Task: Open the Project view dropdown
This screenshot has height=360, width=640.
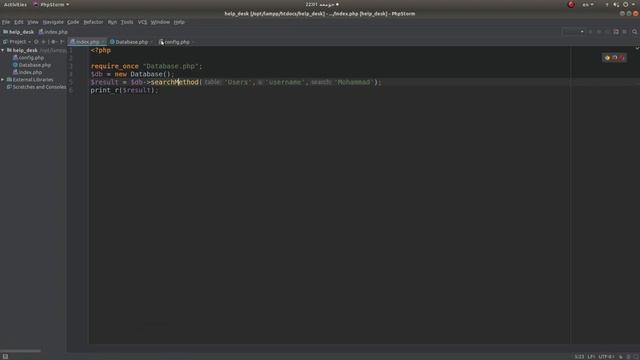Action: [17, 42]
